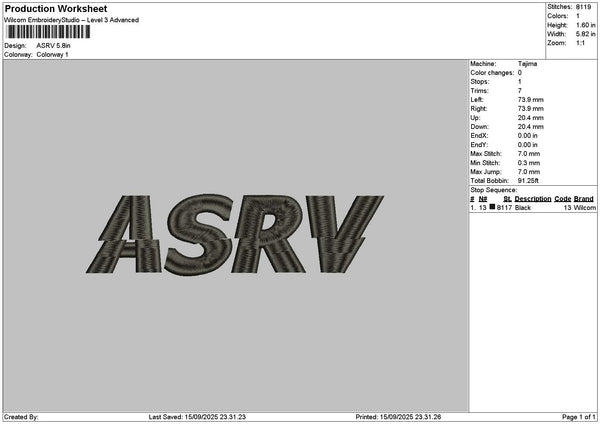Click the Production Worksheet title

click(50, 8)
